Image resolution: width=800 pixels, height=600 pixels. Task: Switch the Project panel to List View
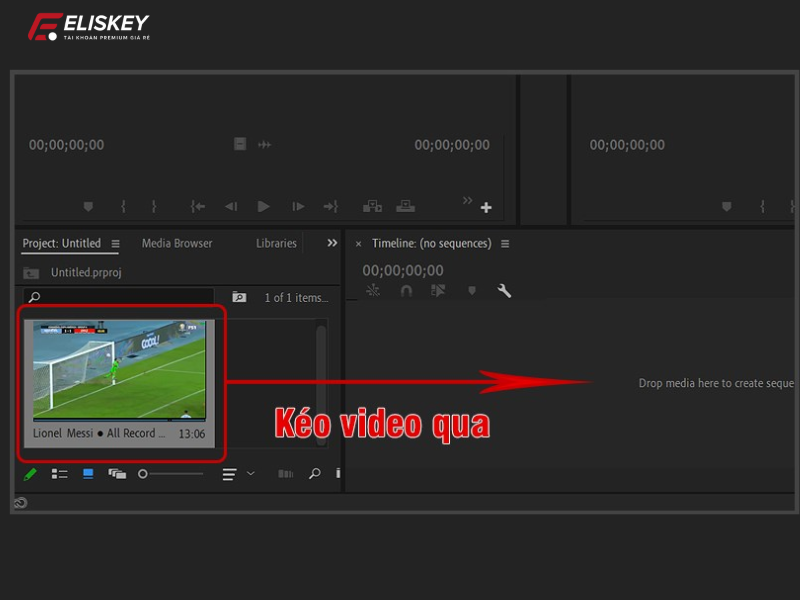58,473
